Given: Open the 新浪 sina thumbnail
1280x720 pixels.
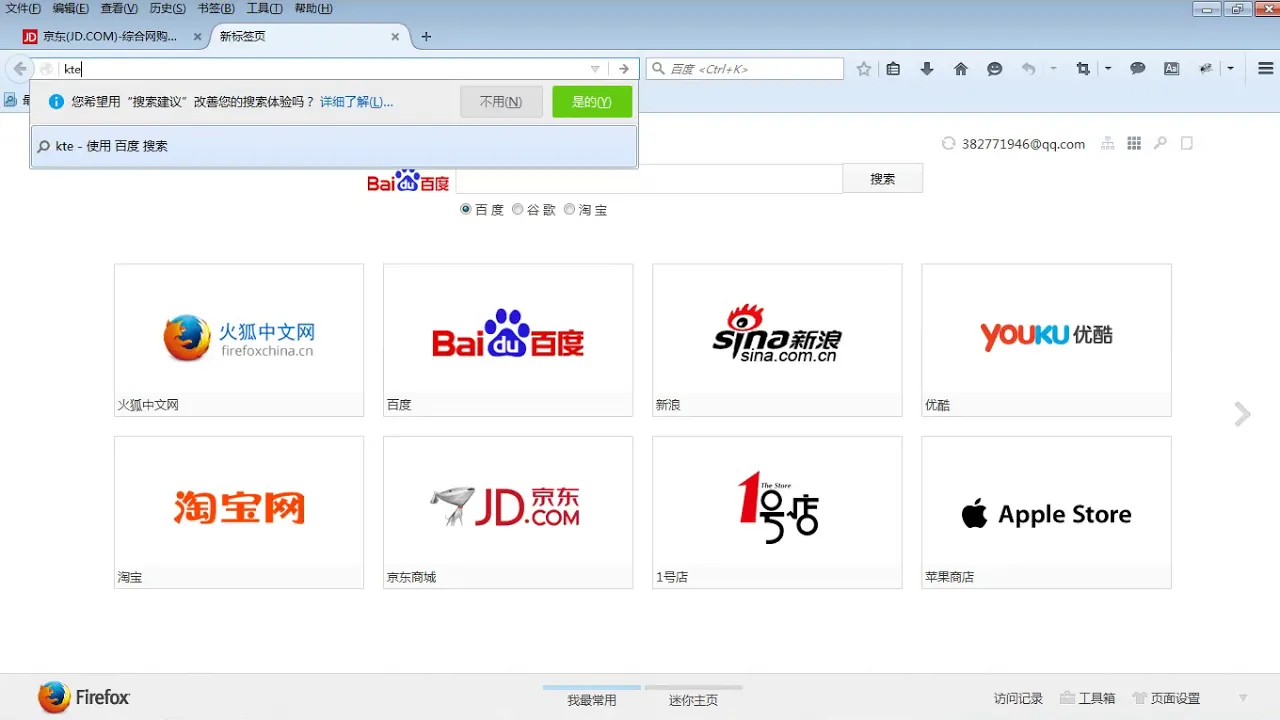Looking at the screenshot, I should coord(777,340).
